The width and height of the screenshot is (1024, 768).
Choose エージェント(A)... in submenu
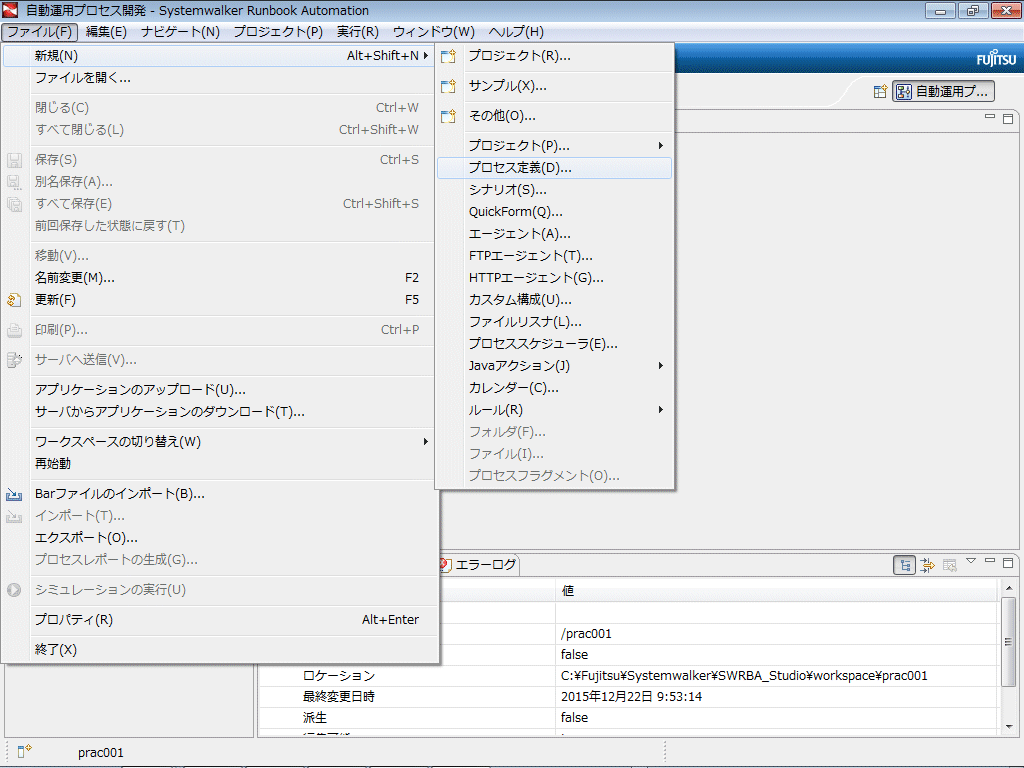coord(554,234)
